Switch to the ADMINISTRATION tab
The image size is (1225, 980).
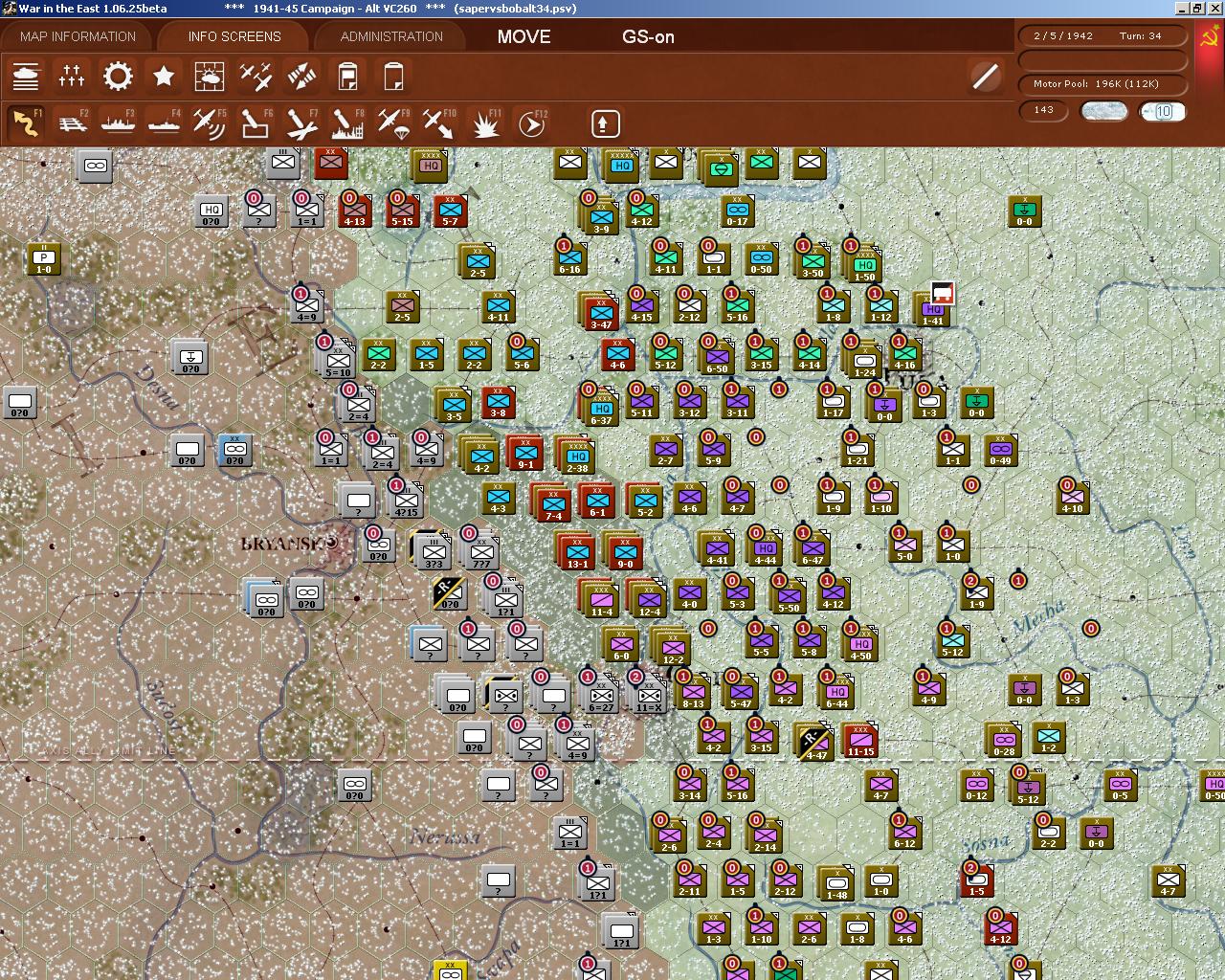point(391,36)
